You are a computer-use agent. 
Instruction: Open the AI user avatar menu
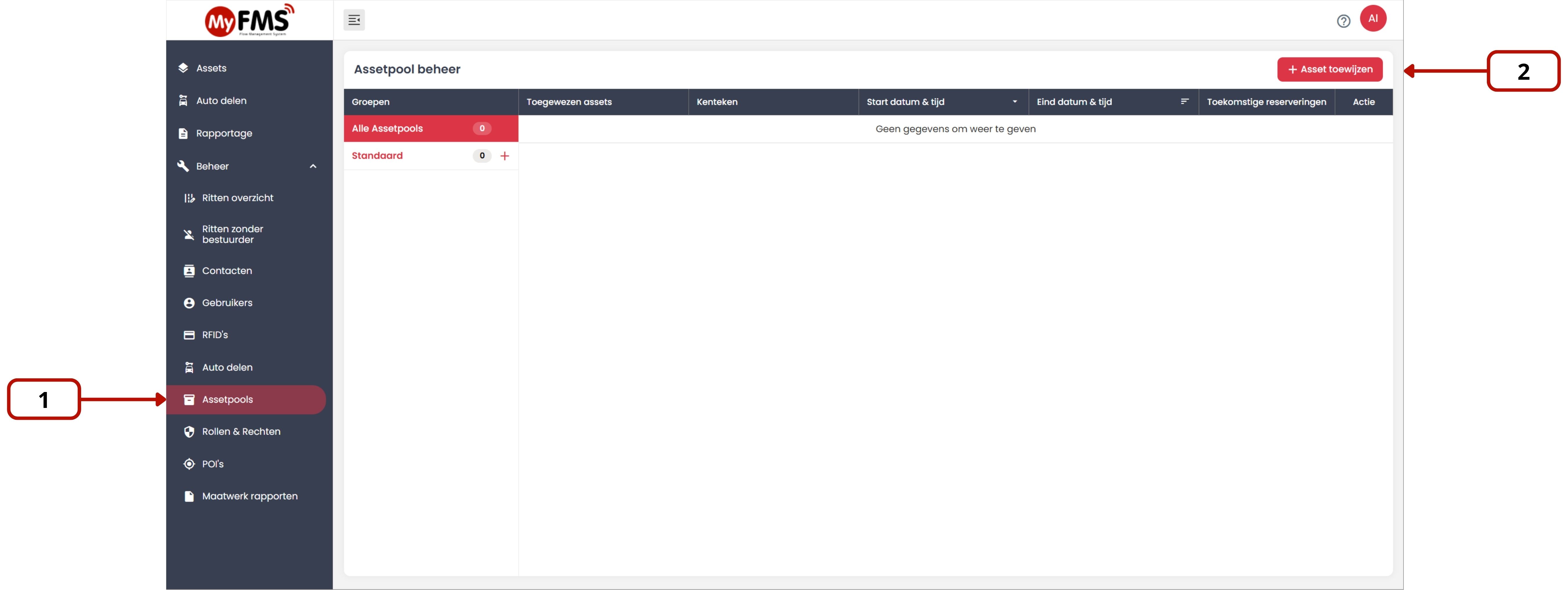(1373, 19)
